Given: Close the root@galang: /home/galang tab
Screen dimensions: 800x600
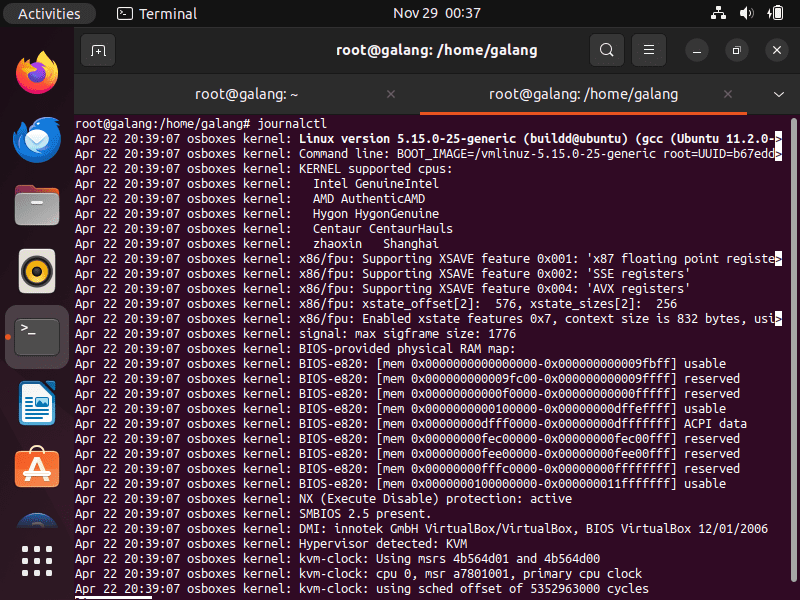Looking at the screenshot, I should click(728, 94).
